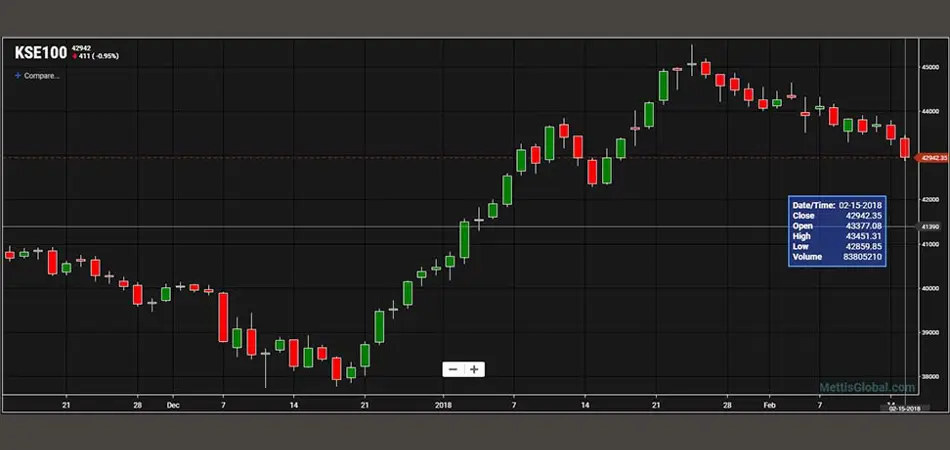Screen dimensions: 950x450
Task: Click the Volume 83805210 tooltip row
Action: 837,257
